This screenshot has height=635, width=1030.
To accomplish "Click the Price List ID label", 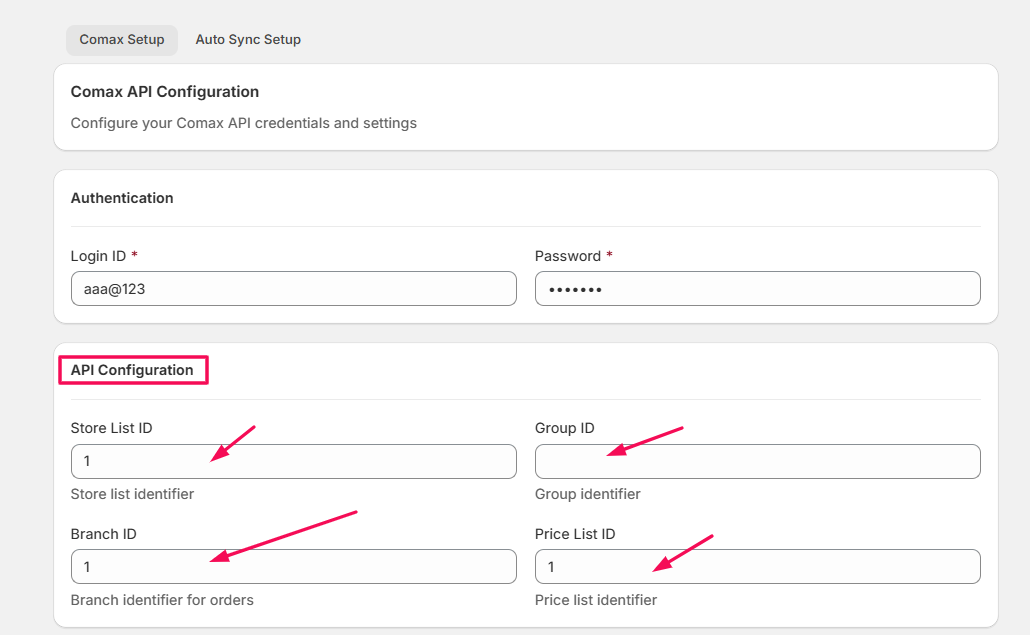I will [575, 534].
